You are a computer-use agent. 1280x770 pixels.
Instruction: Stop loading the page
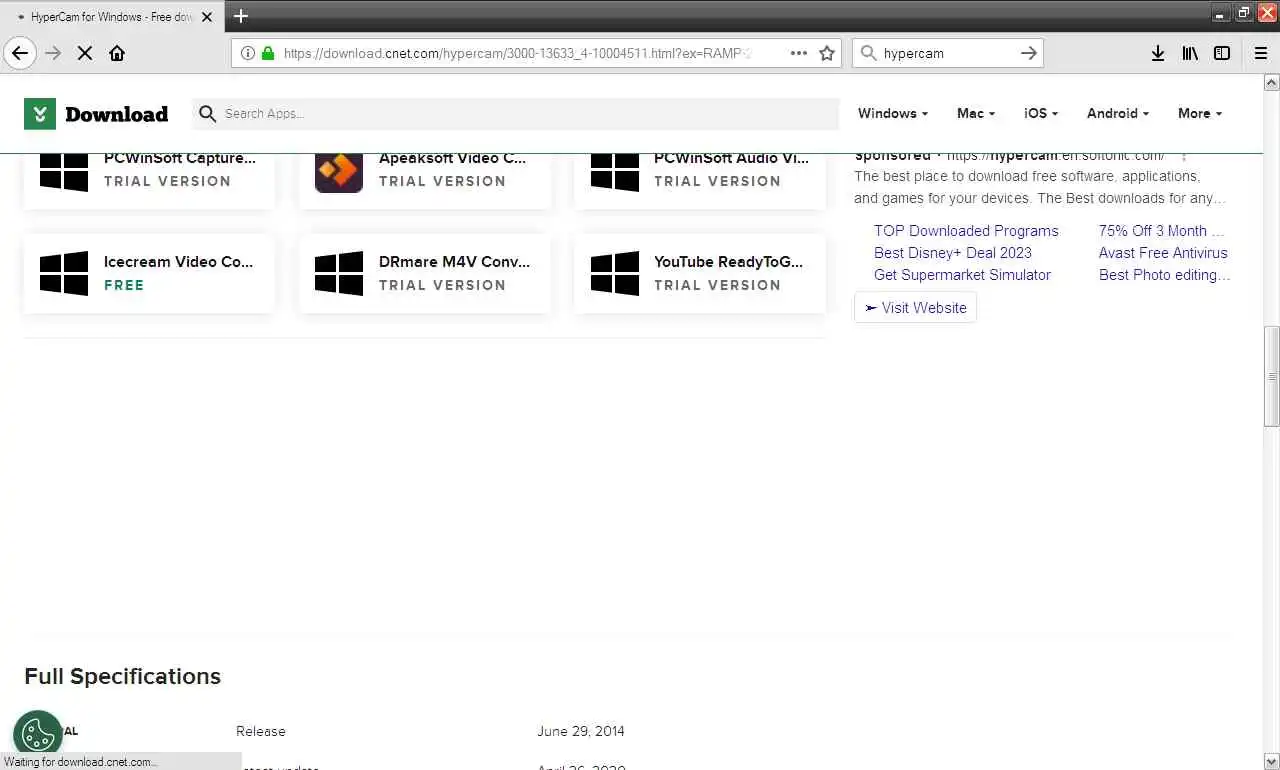[x=85, y=53]
